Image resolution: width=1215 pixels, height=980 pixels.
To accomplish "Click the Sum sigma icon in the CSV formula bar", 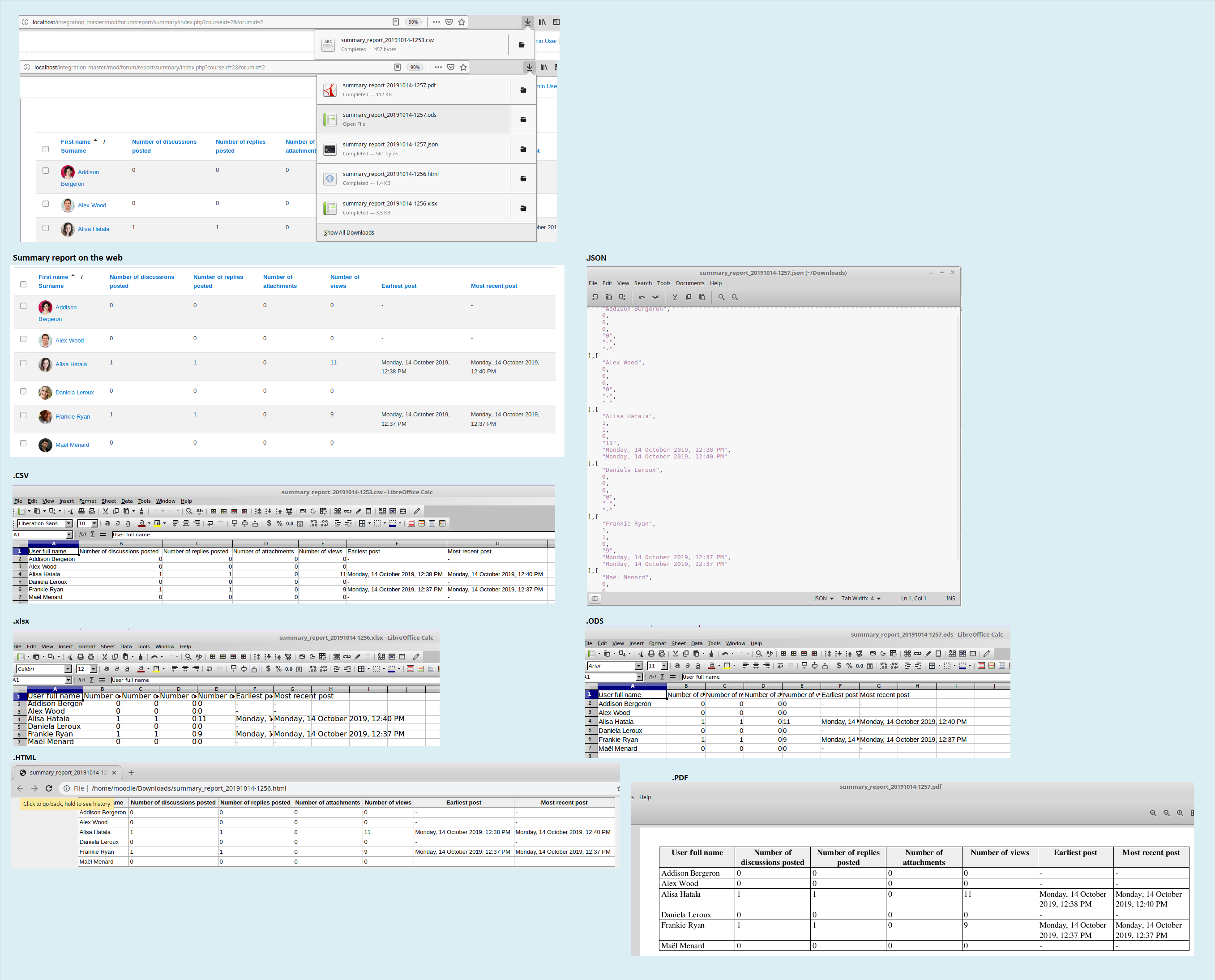I will pyautogui.click(x=93, y=535).
